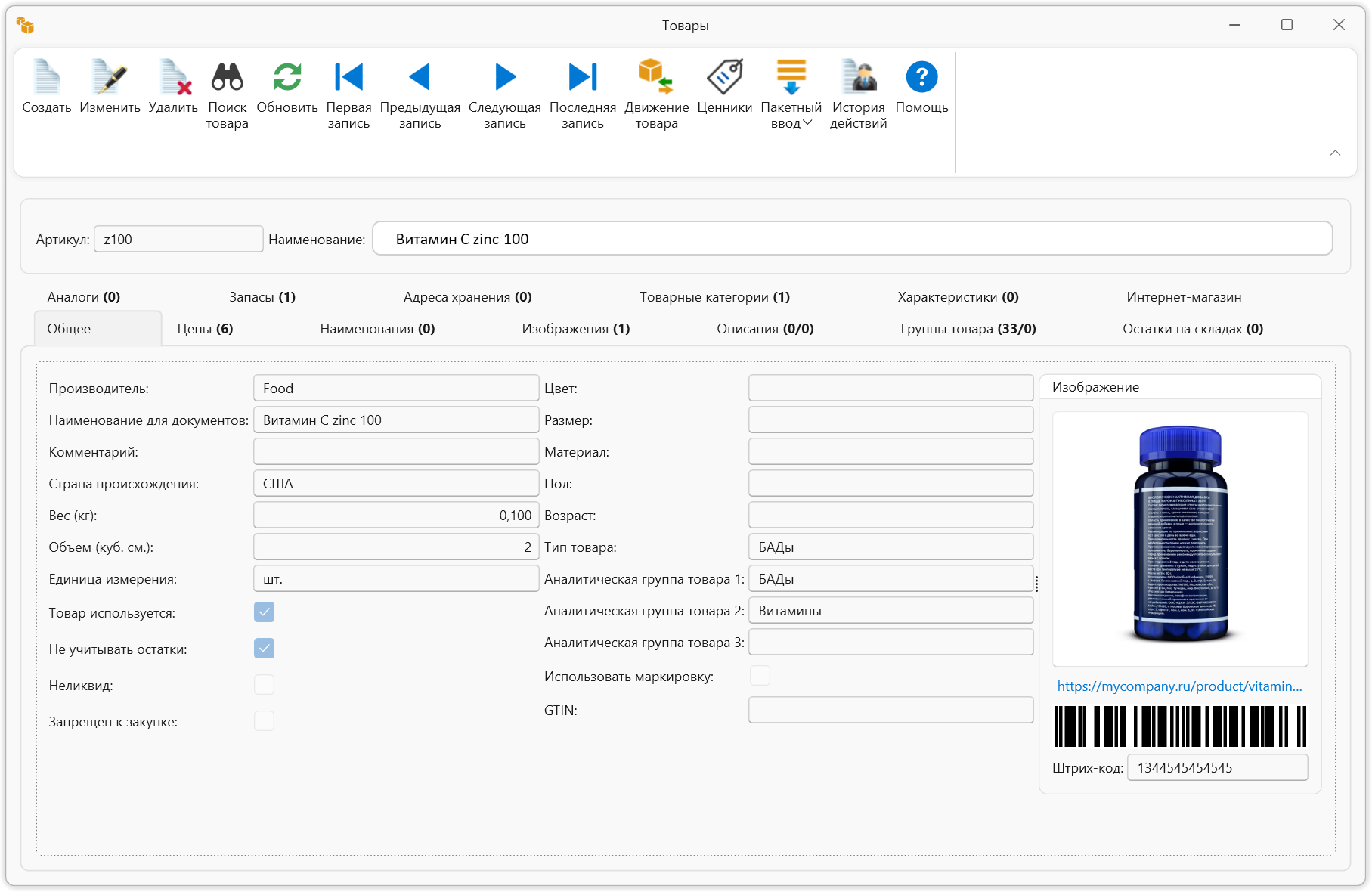
Task: Switch to the Цены (6) tab
Action: coord(205,329)
